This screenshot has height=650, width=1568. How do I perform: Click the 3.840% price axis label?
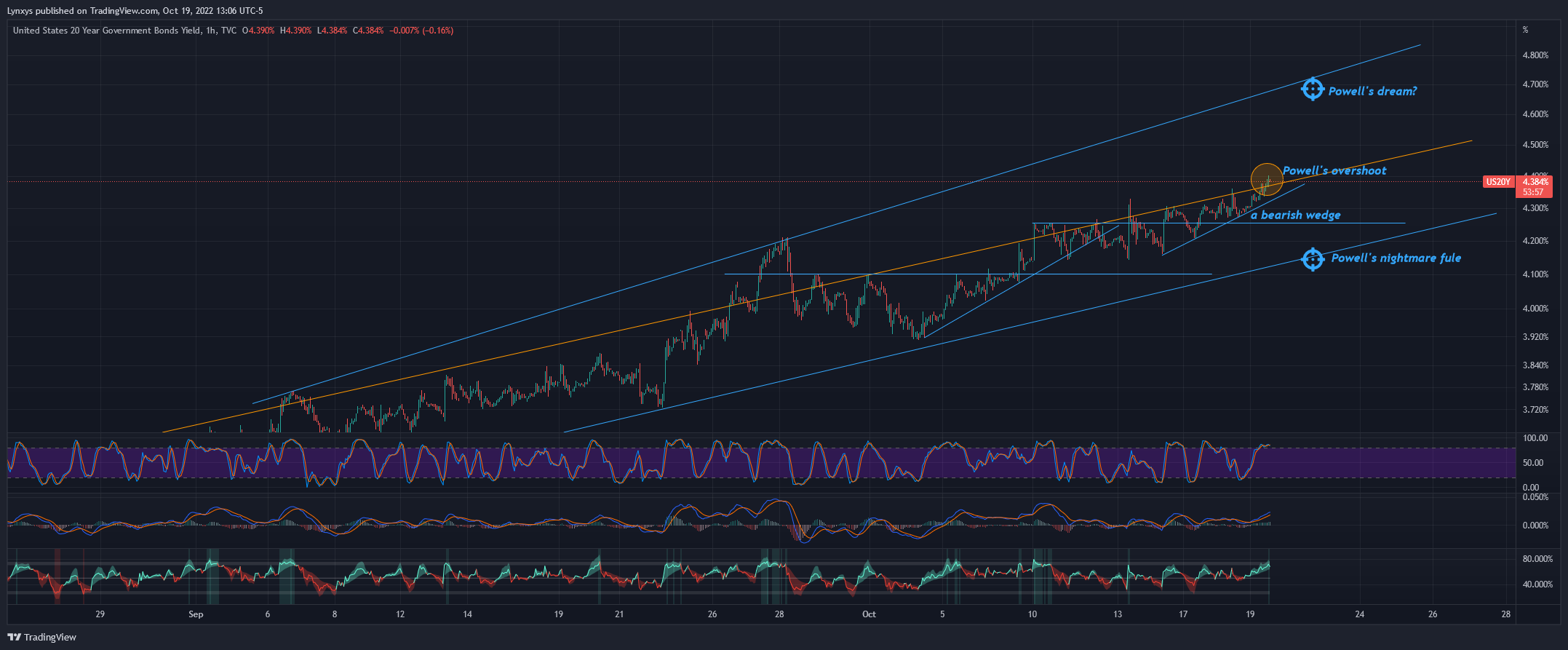point(1535,365)
